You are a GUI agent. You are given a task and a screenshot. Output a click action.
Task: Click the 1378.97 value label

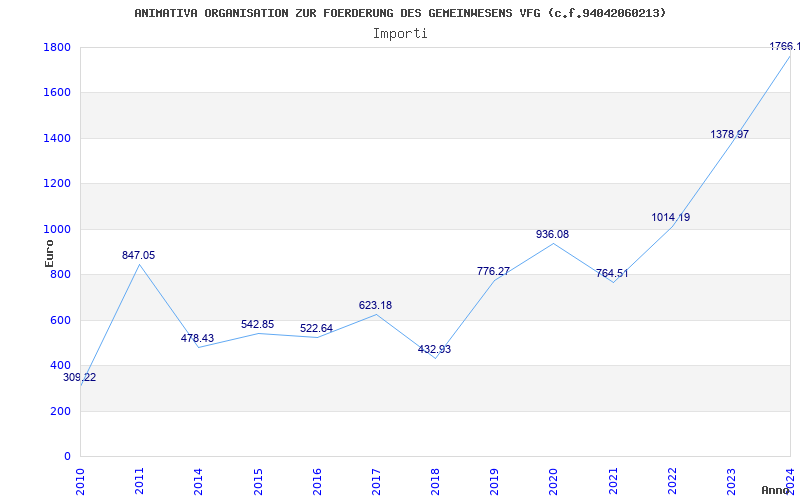pos(729,135)
